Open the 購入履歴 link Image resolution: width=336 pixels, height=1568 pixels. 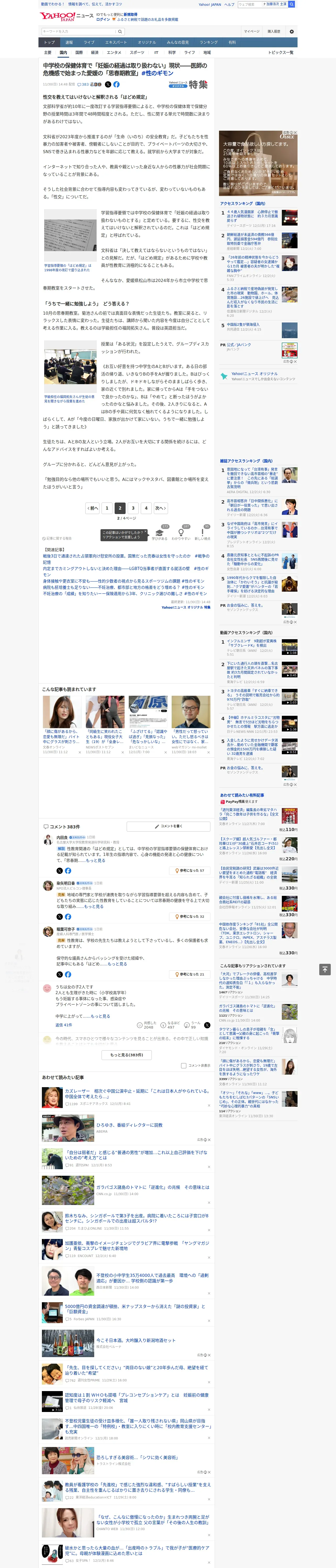(x=274, y=32)
